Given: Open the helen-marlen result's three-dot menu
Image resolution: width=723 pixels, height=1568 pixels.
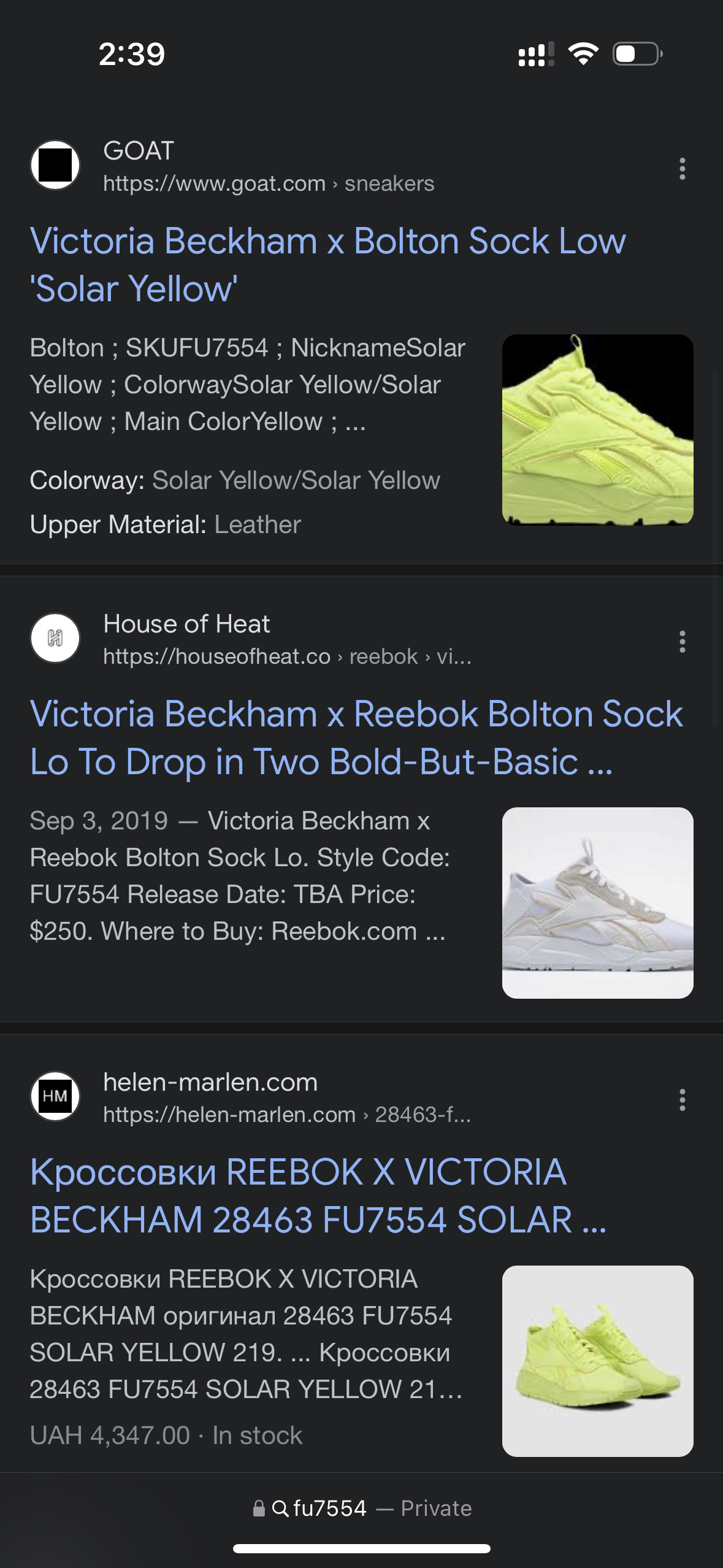Looking at the screenshot, I should 682,1100.
